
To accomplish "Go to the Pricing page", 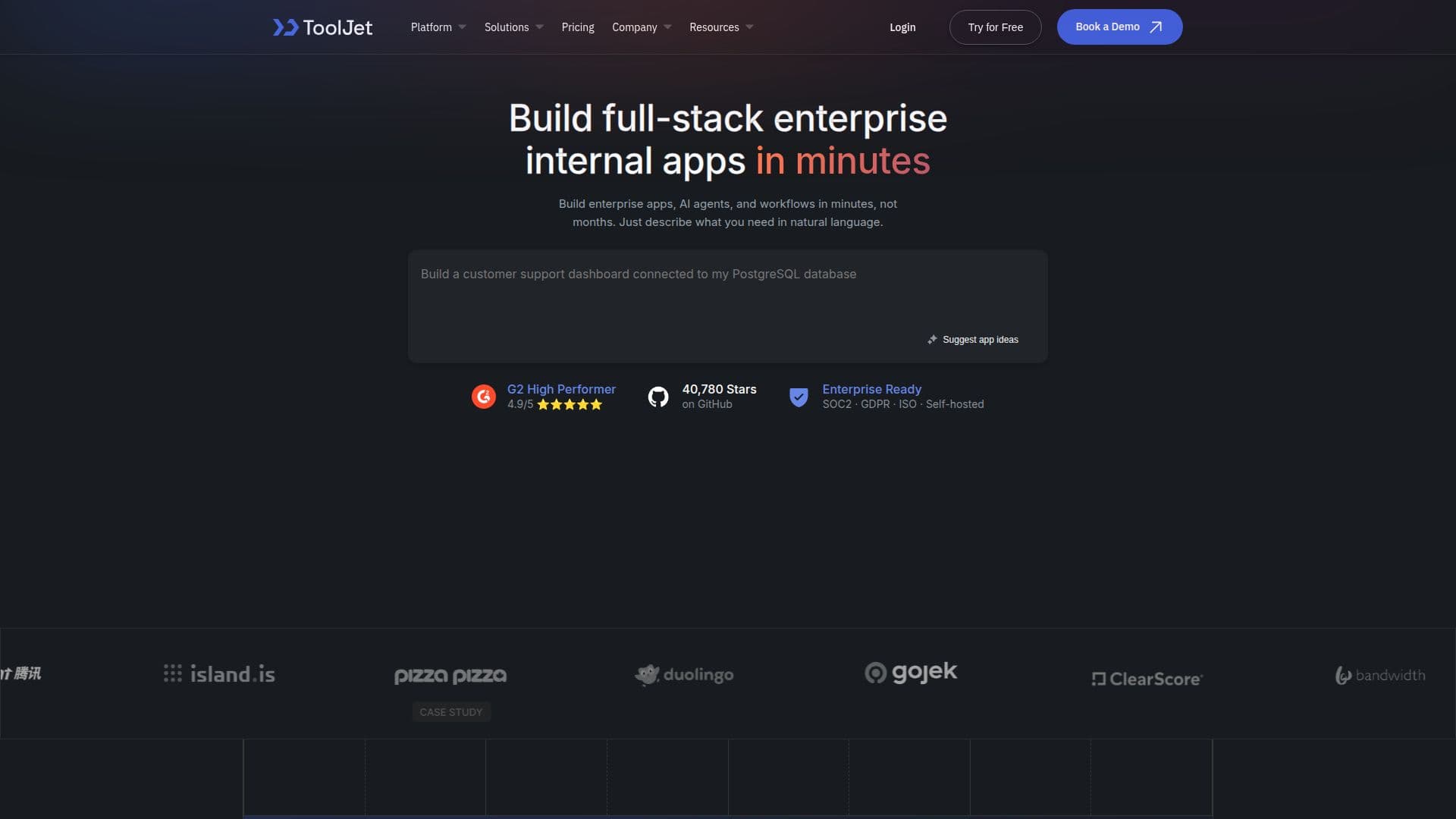I will 578,27.
